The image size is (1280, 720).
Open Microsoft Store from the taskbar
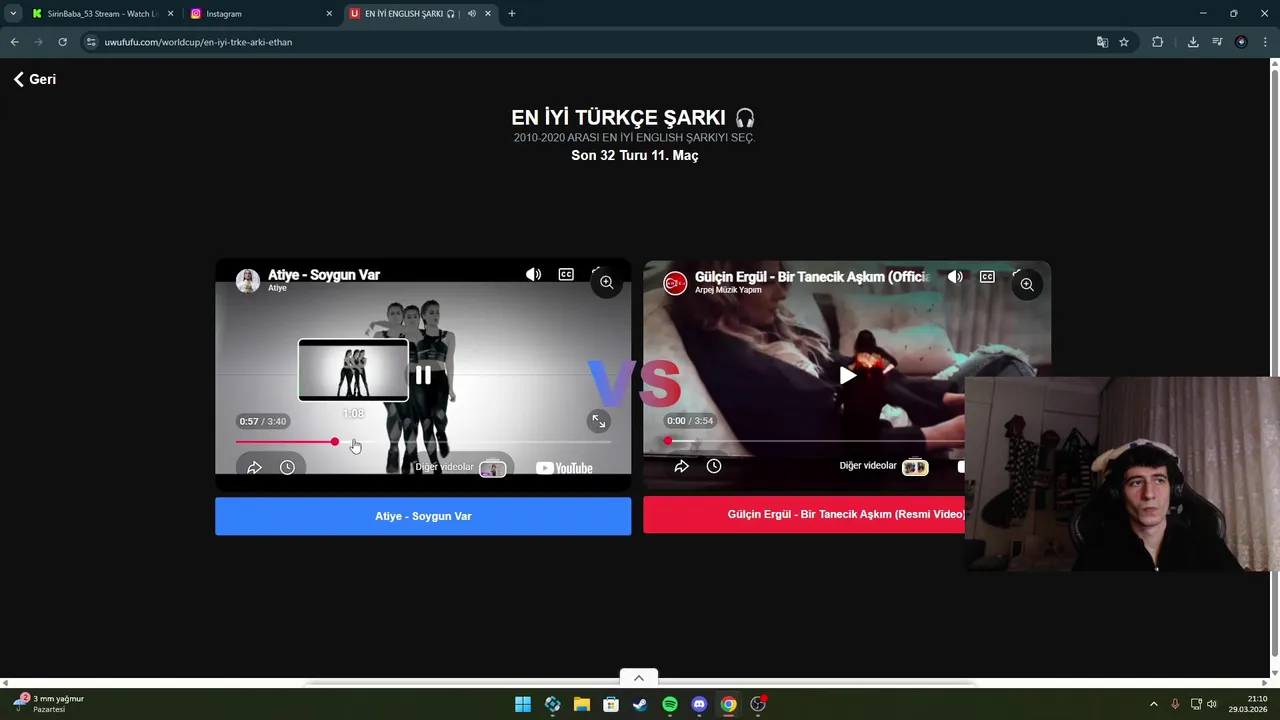point(611,704)
